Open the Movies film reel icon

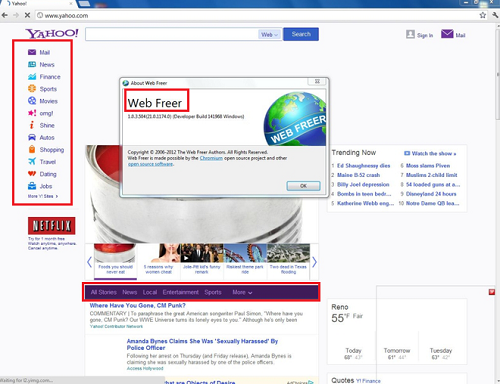click(x=32, y=101)
